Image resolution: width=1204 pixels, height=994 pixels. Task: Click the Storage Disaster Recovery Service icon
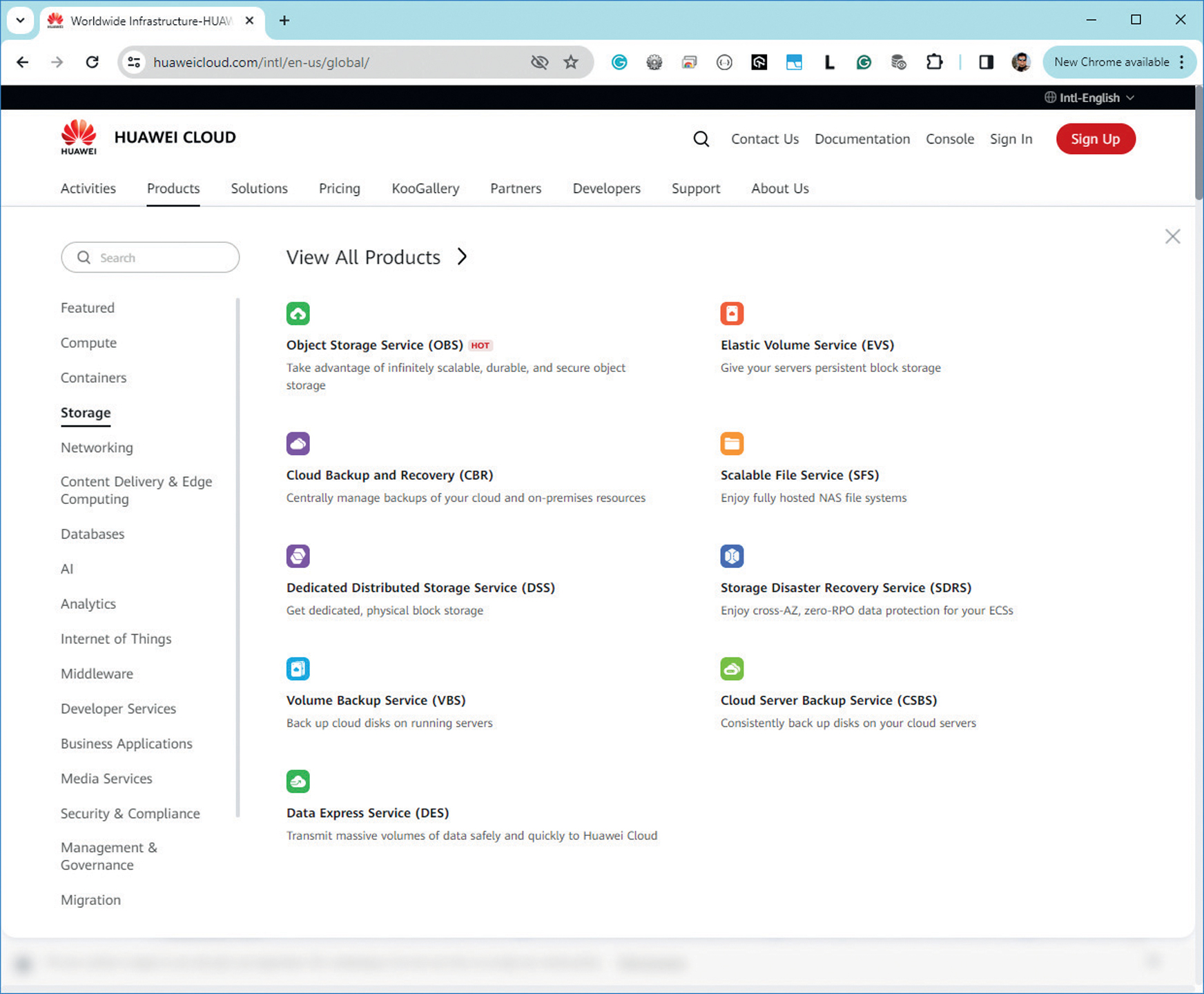(732, 556)
